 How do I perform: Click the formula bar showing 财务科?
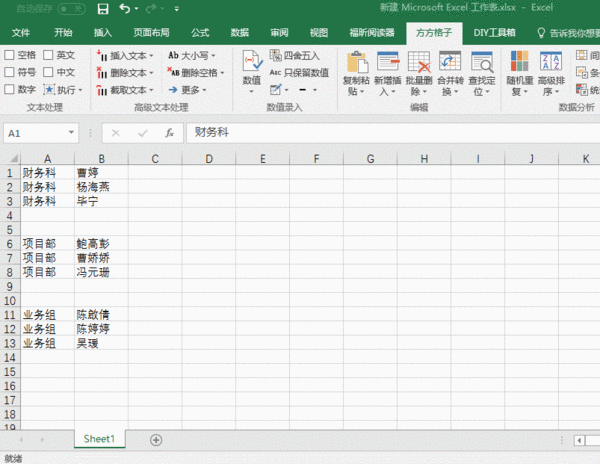(380, 132)
